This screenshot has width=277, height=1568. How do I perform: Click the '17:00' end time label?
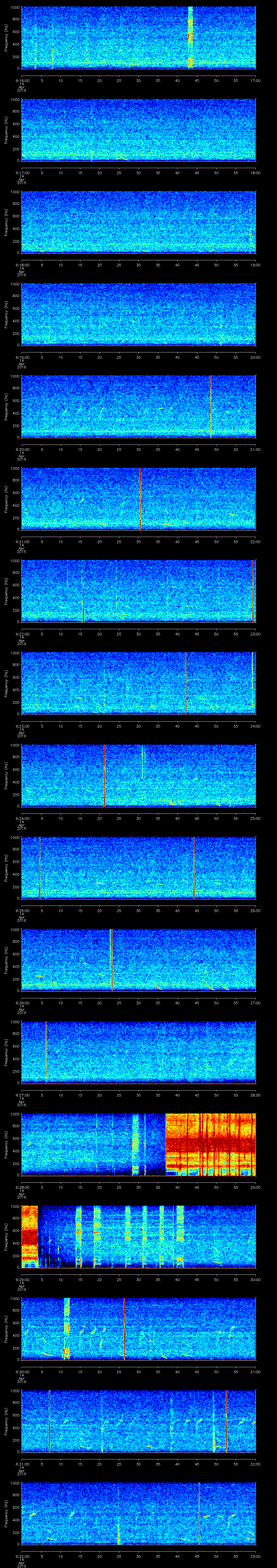[x=255, y=80]
